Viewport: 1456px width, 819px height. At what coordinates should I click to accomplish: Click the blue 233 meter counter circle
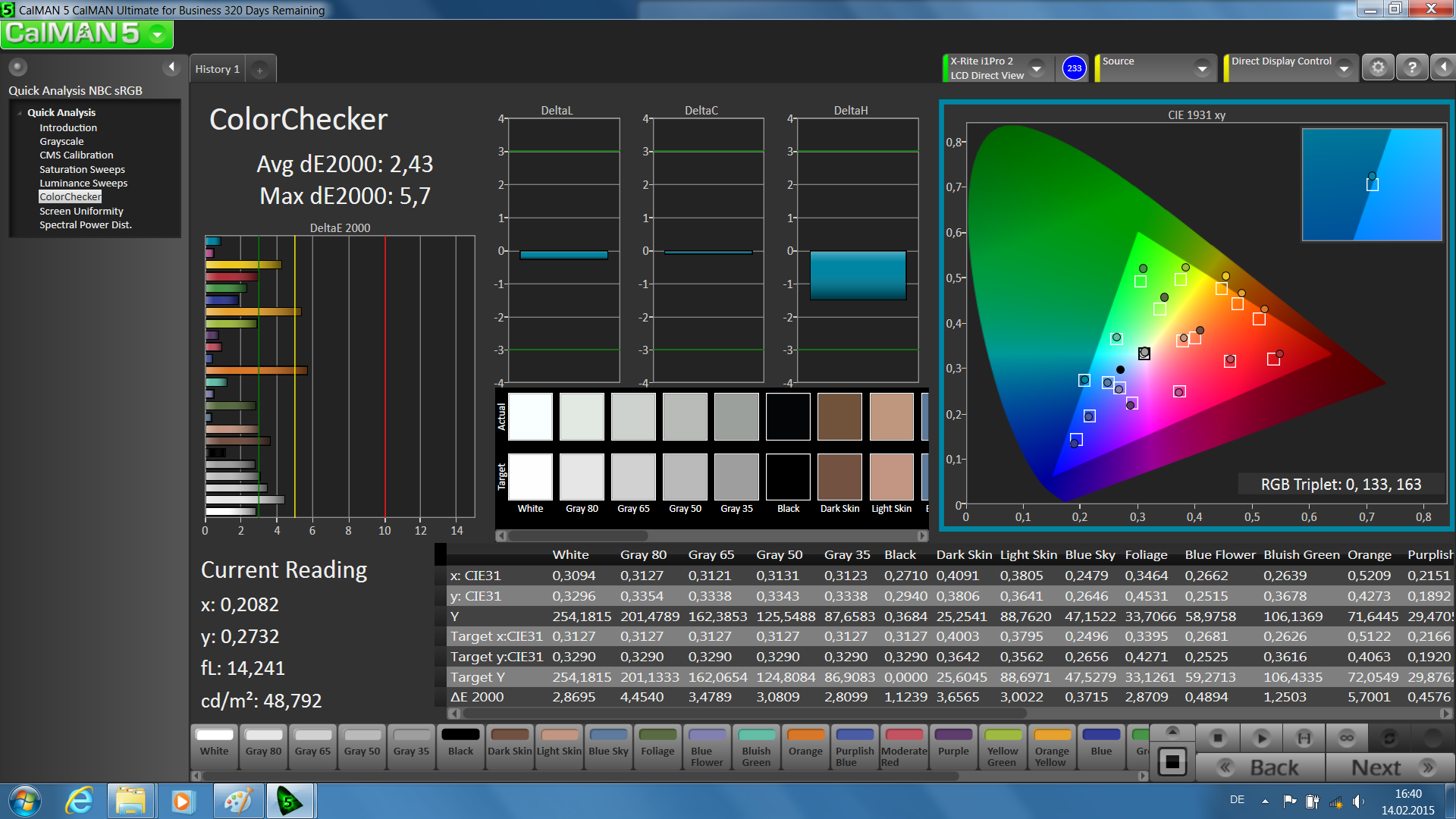click(x=1074, y=68)
